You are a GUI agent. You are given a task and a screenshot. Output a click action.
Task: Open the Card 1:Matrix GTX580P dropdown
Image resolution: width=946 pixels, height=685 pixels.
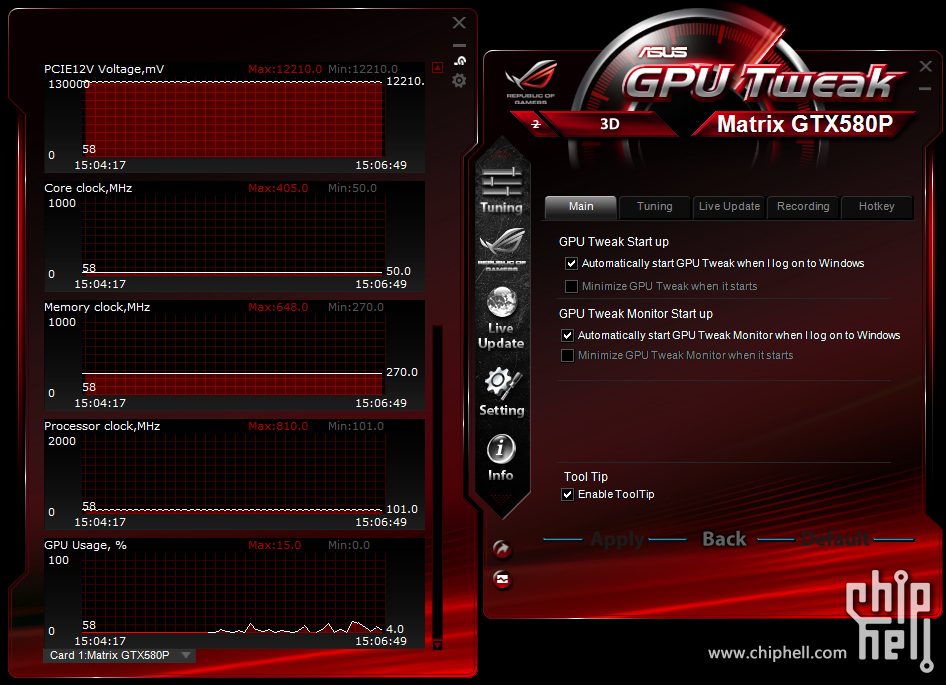(119, 655)
